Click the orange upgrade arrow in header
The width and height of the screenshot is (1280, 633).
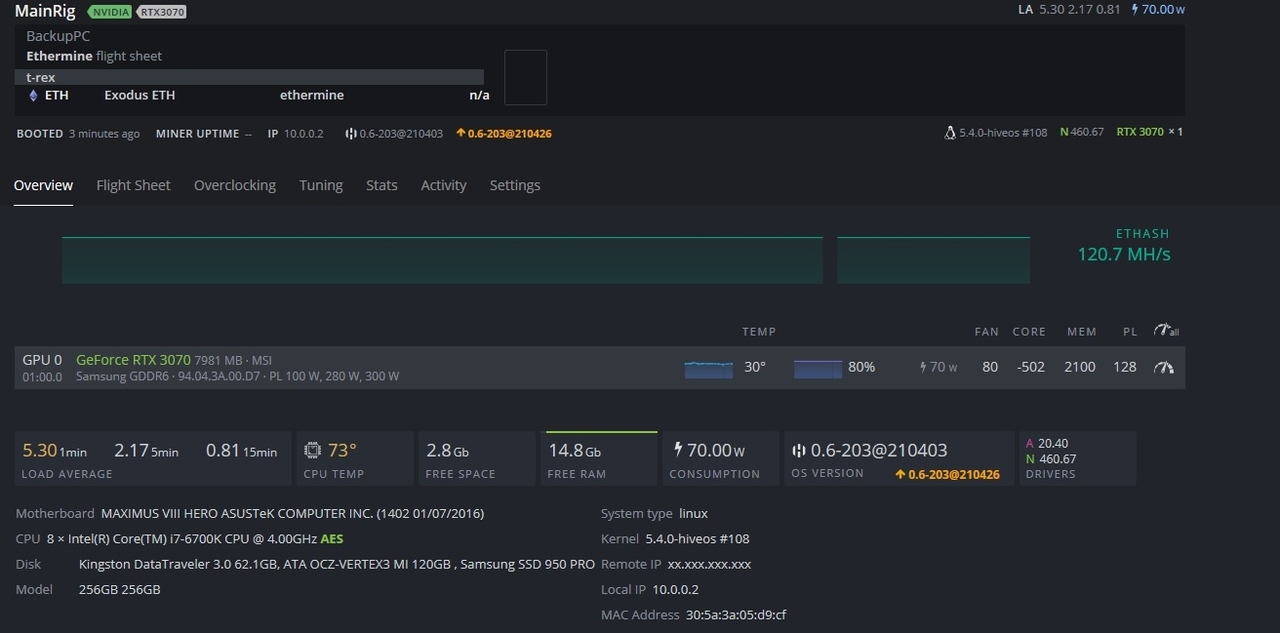coord(460,133)
